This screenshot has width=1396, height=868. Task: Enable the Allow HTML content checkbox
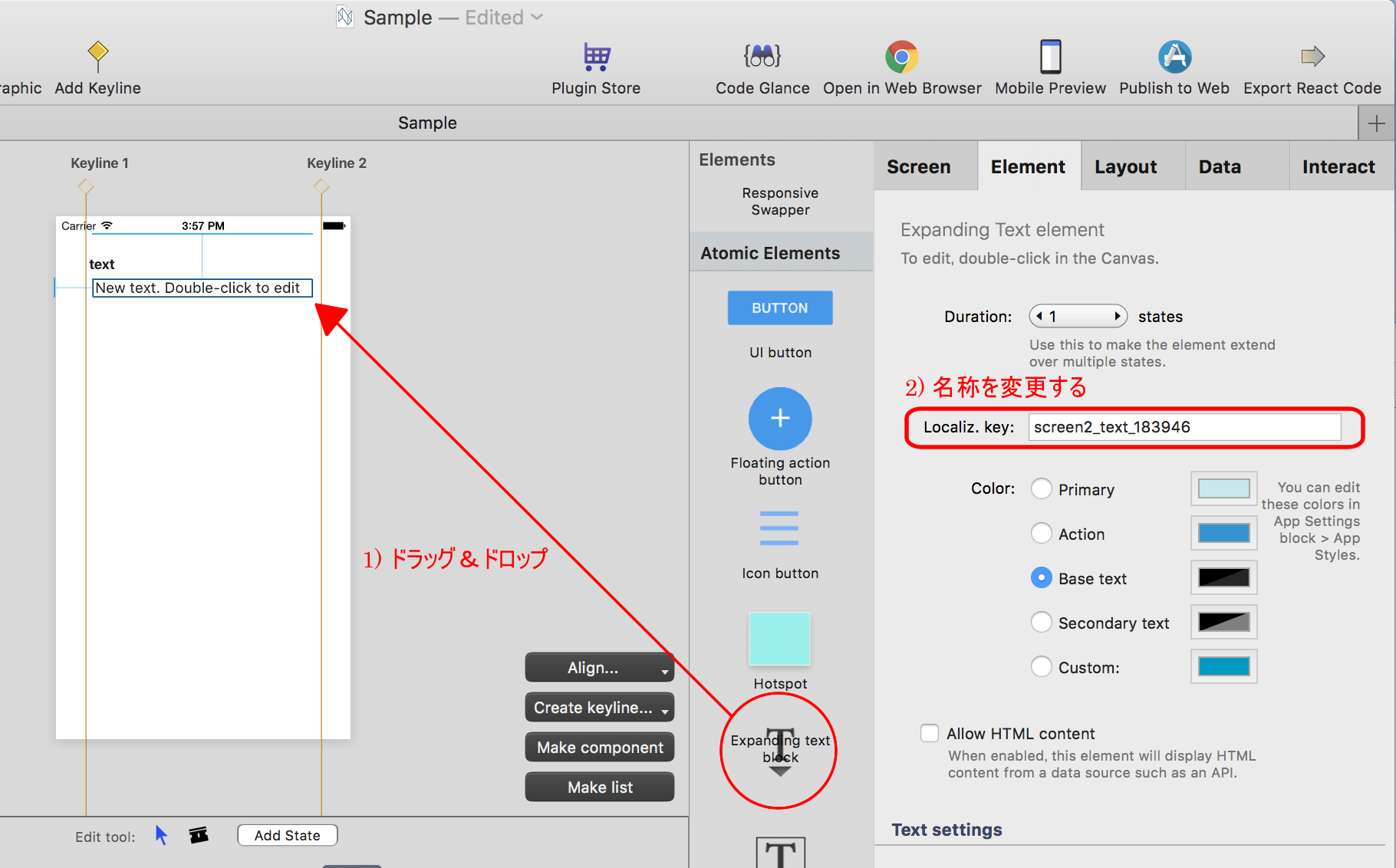(930, 733)
